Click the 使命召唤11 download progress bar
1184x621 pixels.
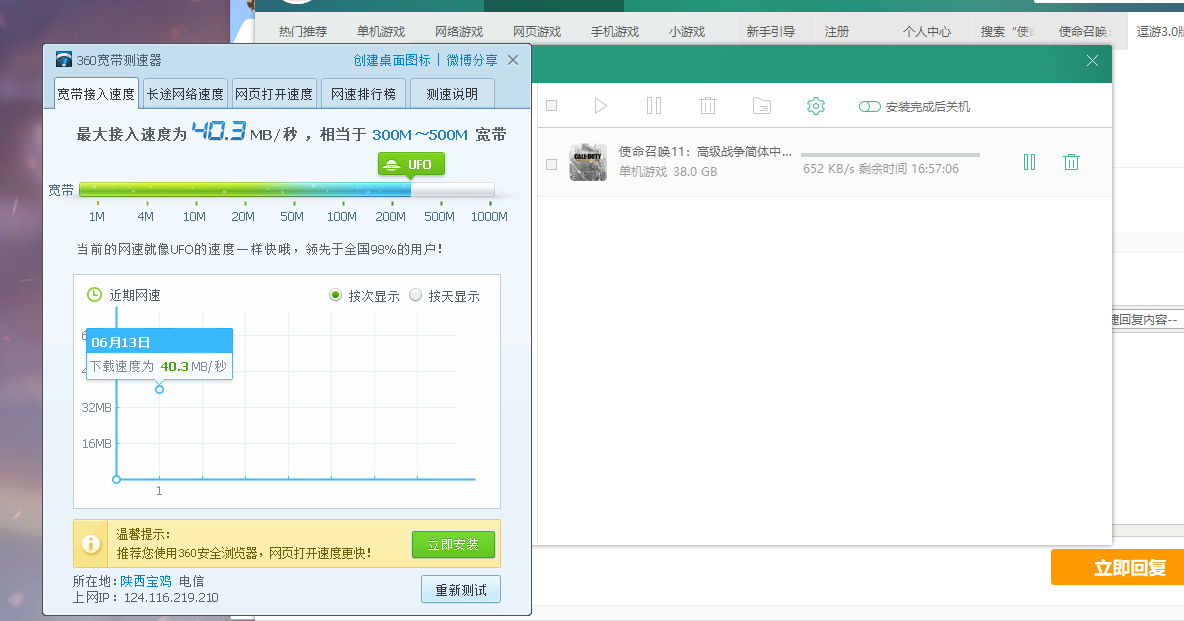coord(890,155)
